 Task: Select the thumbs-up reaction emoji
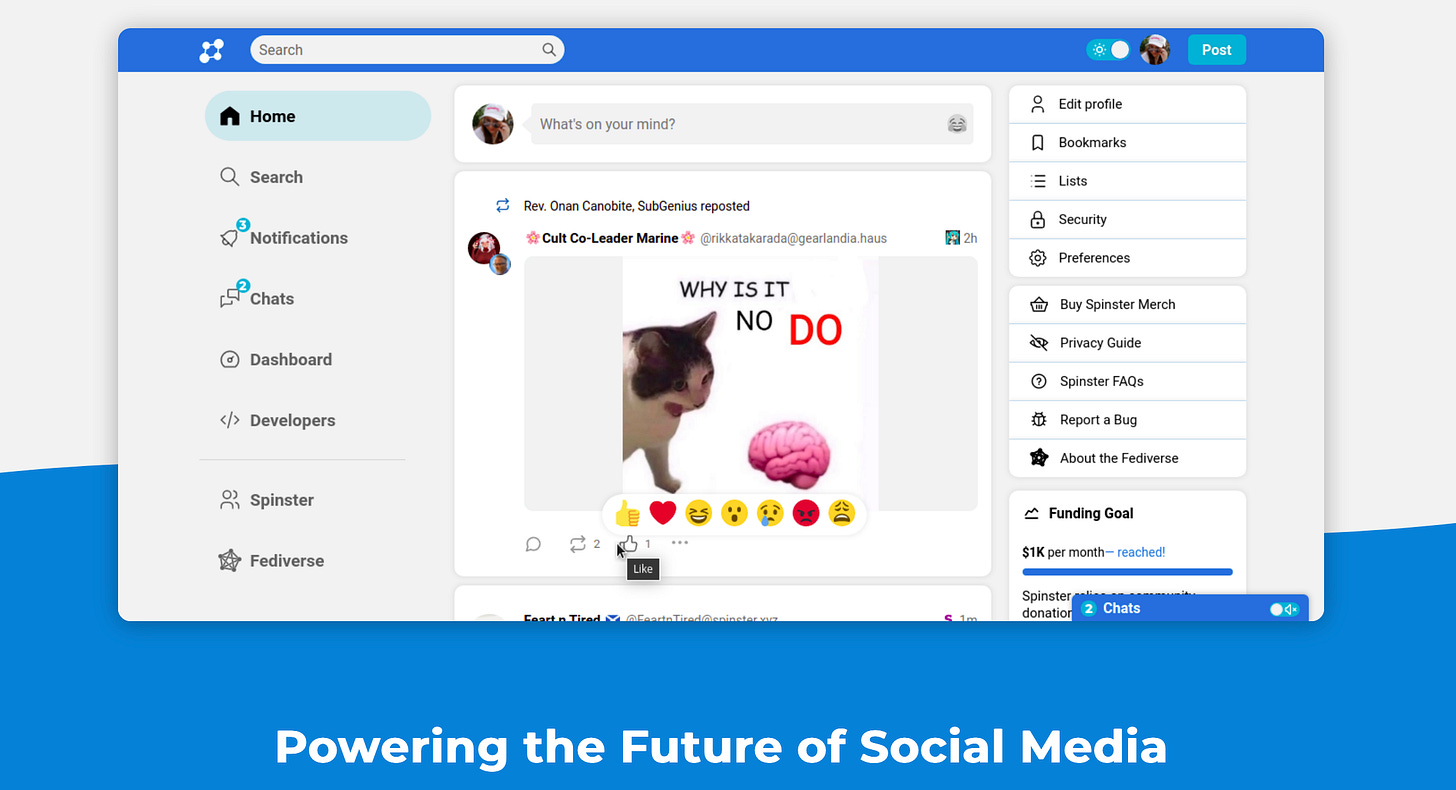[x=627, y=513]
